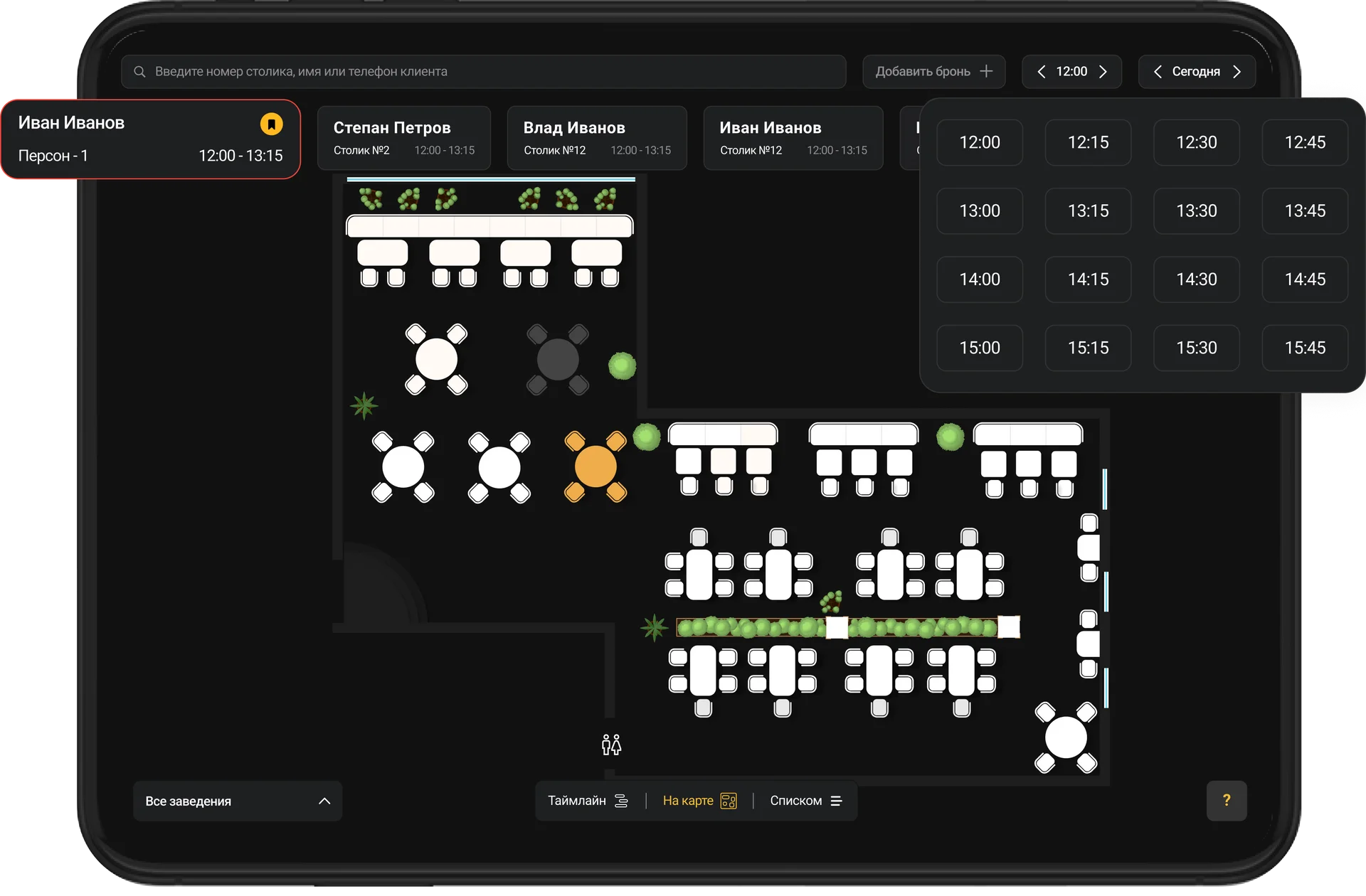Open Влад Иванов booking card
Viewport: 1366px width, 896px height.
[597, 138]
